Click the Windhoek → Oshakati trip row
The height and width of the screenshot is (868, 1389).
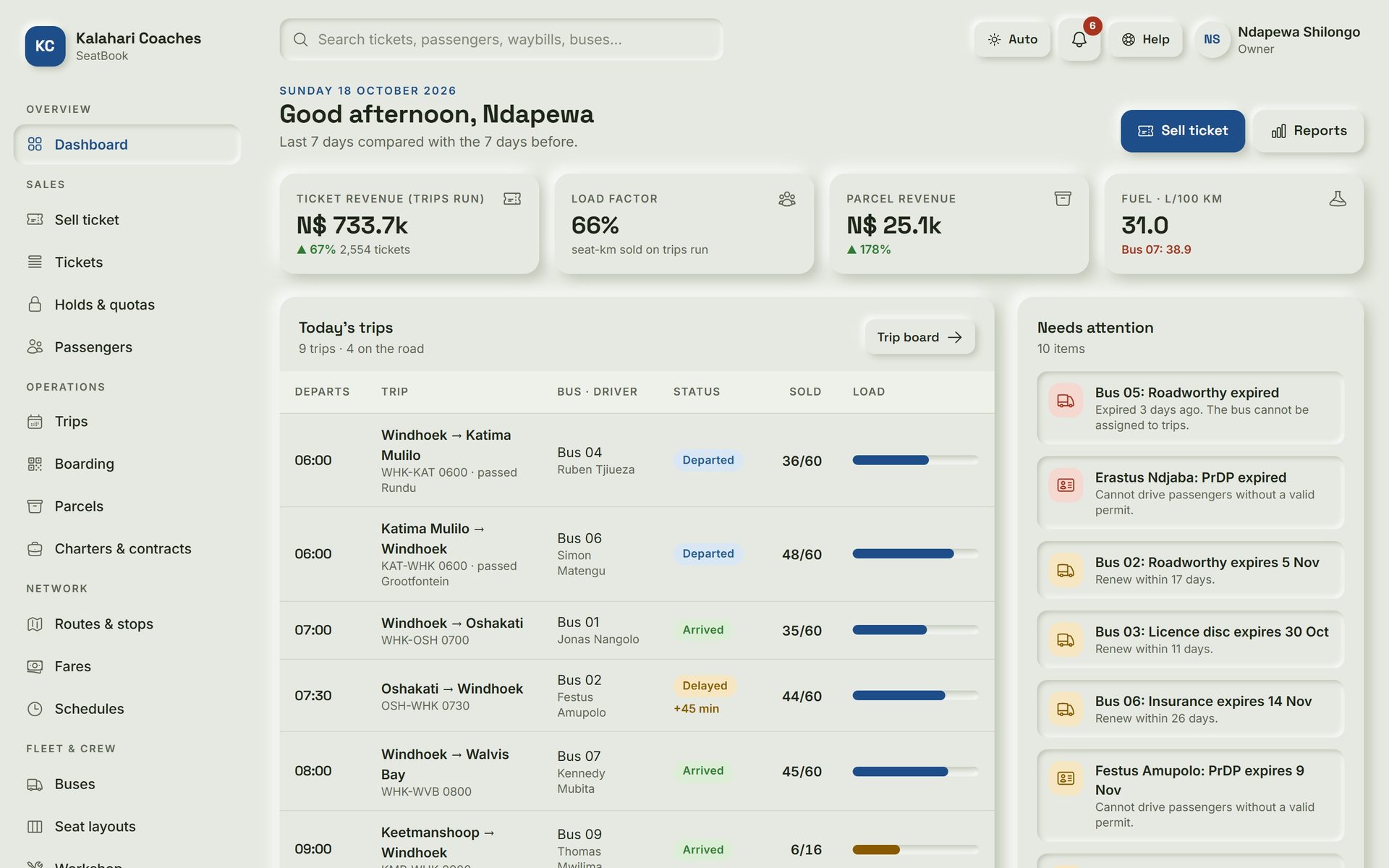(x=637, y=631)
